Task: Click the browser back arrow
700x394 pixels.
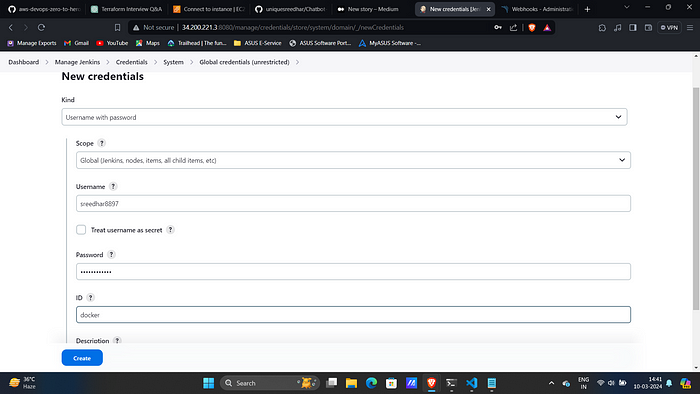Action: 11,27
